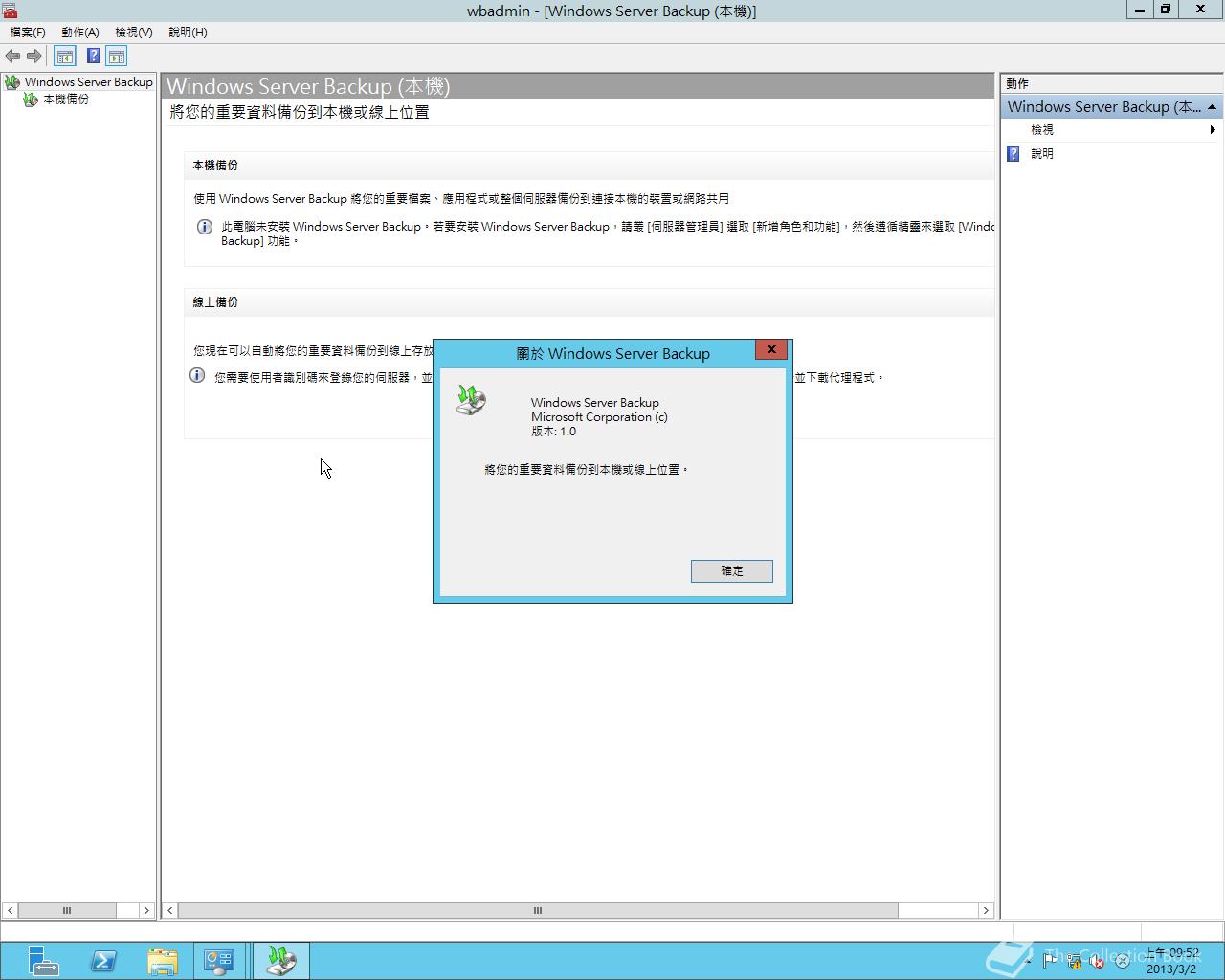Click the tree pane scroll right arrow

tap(146, 911)
